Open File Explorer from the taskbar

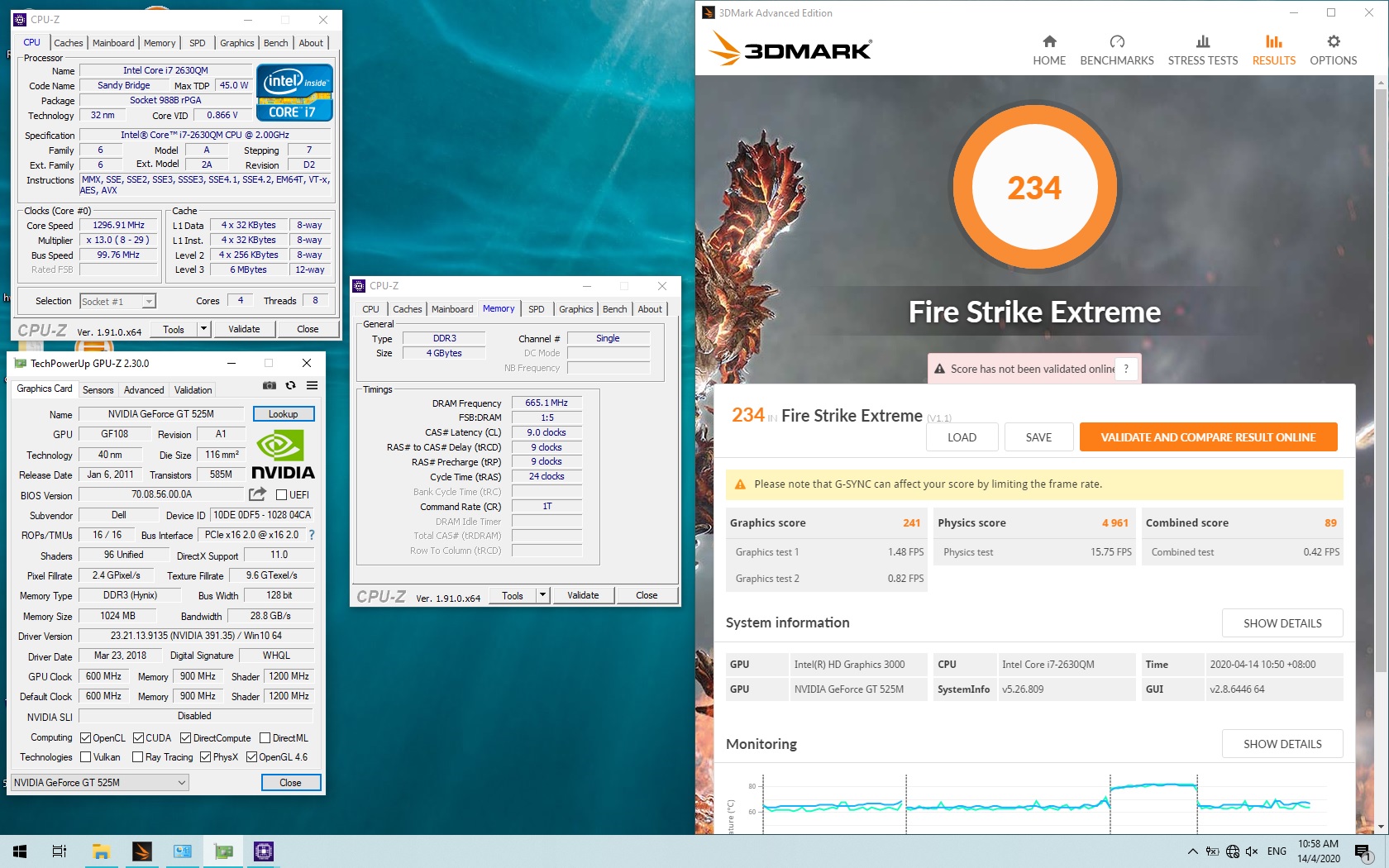(x=101, y=851)
